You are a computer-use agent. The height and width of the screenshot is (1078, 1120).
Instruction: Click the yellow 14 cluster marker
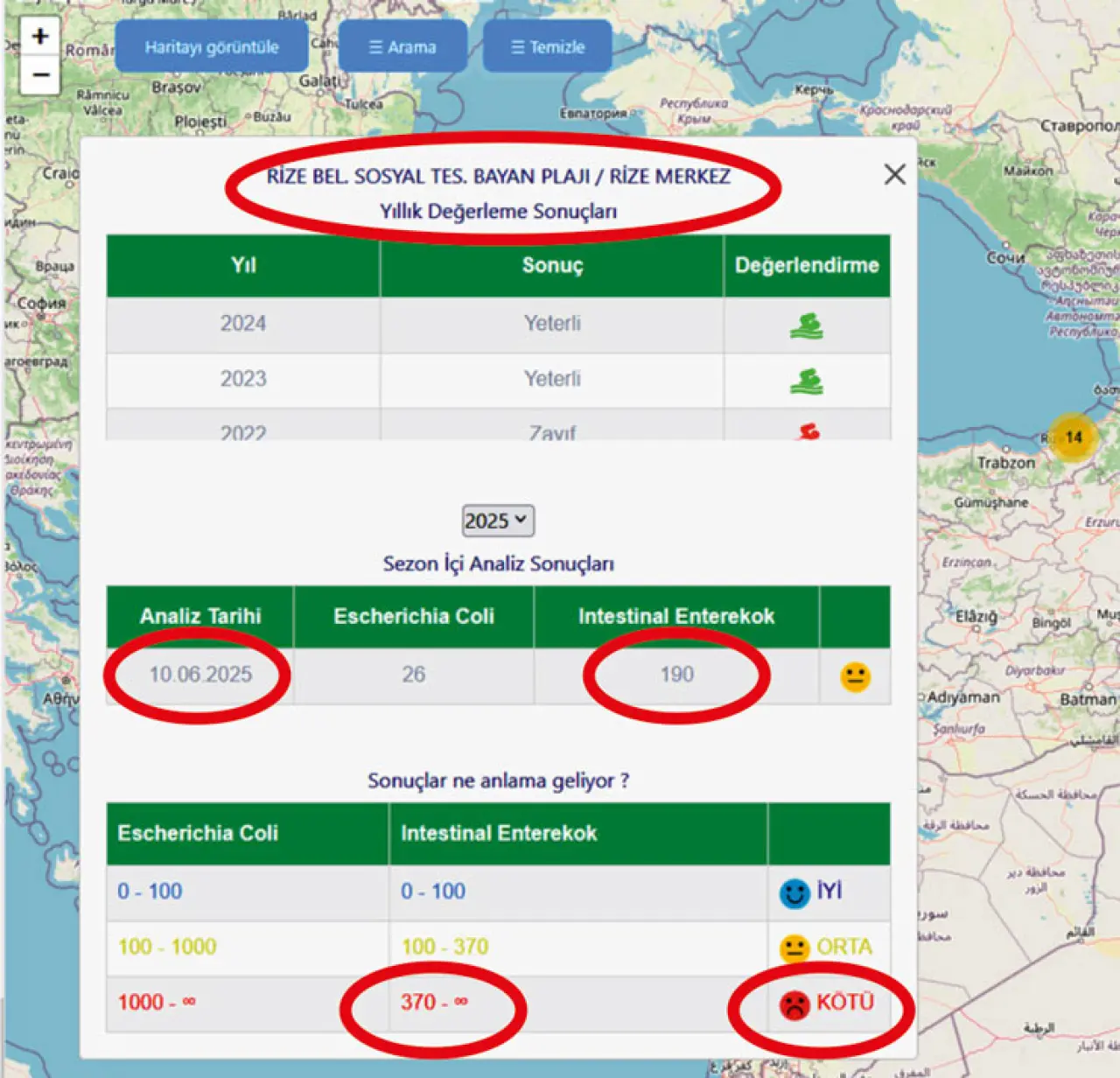(x=1073, y=437)
